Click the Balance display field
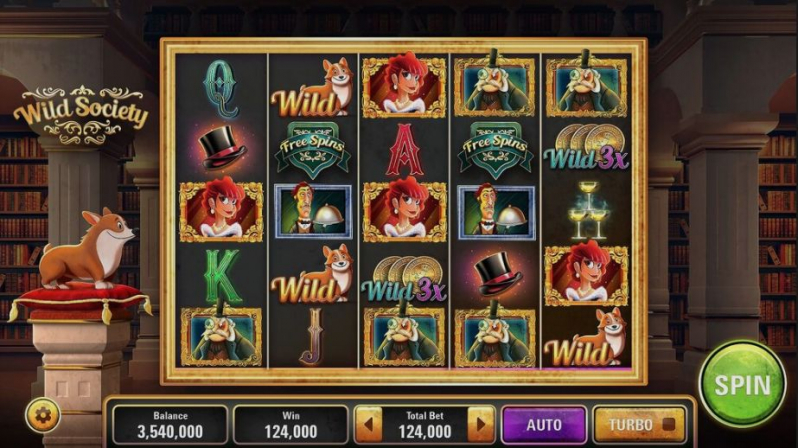798x448 pixels. (170, 425)
